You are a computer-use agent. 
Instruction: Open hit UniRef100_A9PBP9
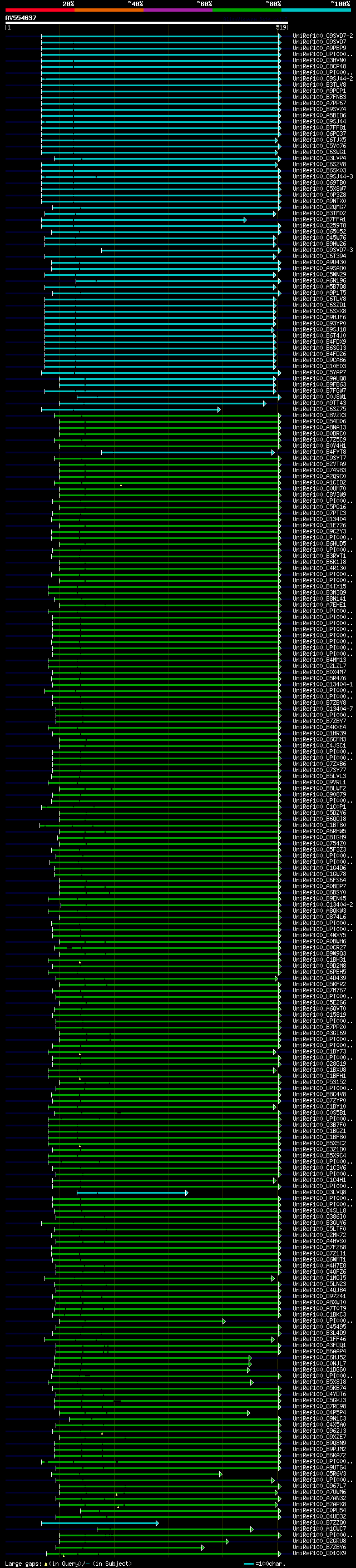(x=319, y=48)
